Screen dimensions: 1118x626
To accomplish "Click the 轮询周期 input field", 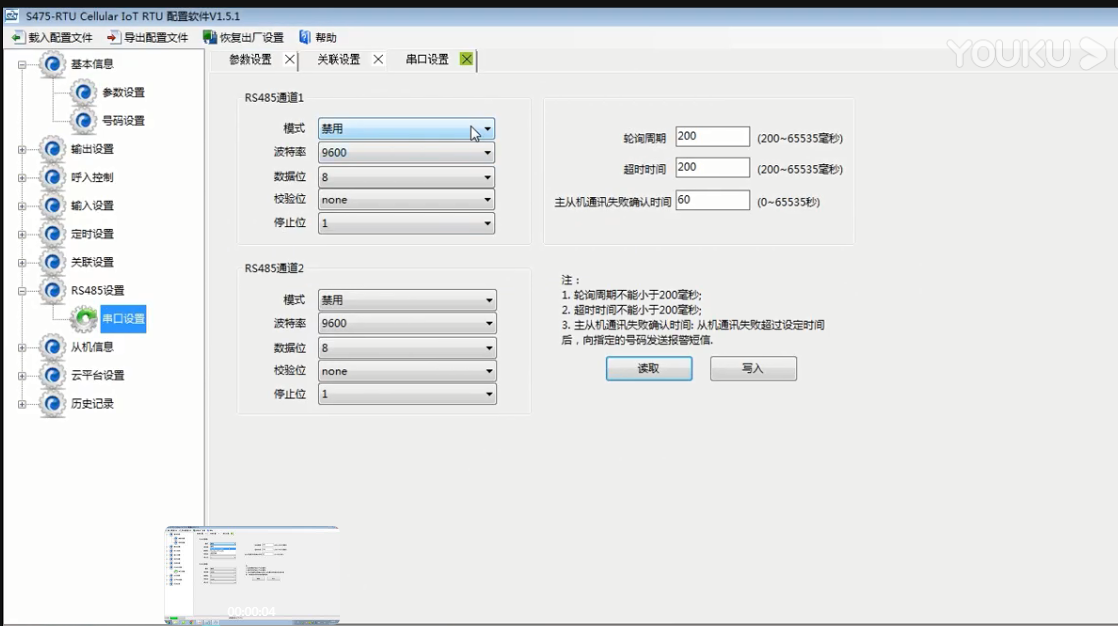I will (x=712, y=137).
